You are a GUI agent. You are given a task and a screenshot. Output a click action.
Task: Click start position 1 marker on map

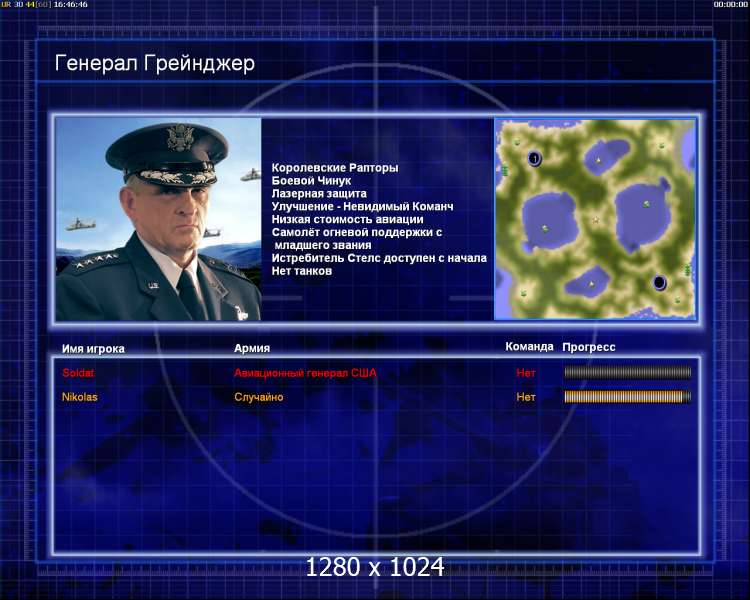click(534, 158)
